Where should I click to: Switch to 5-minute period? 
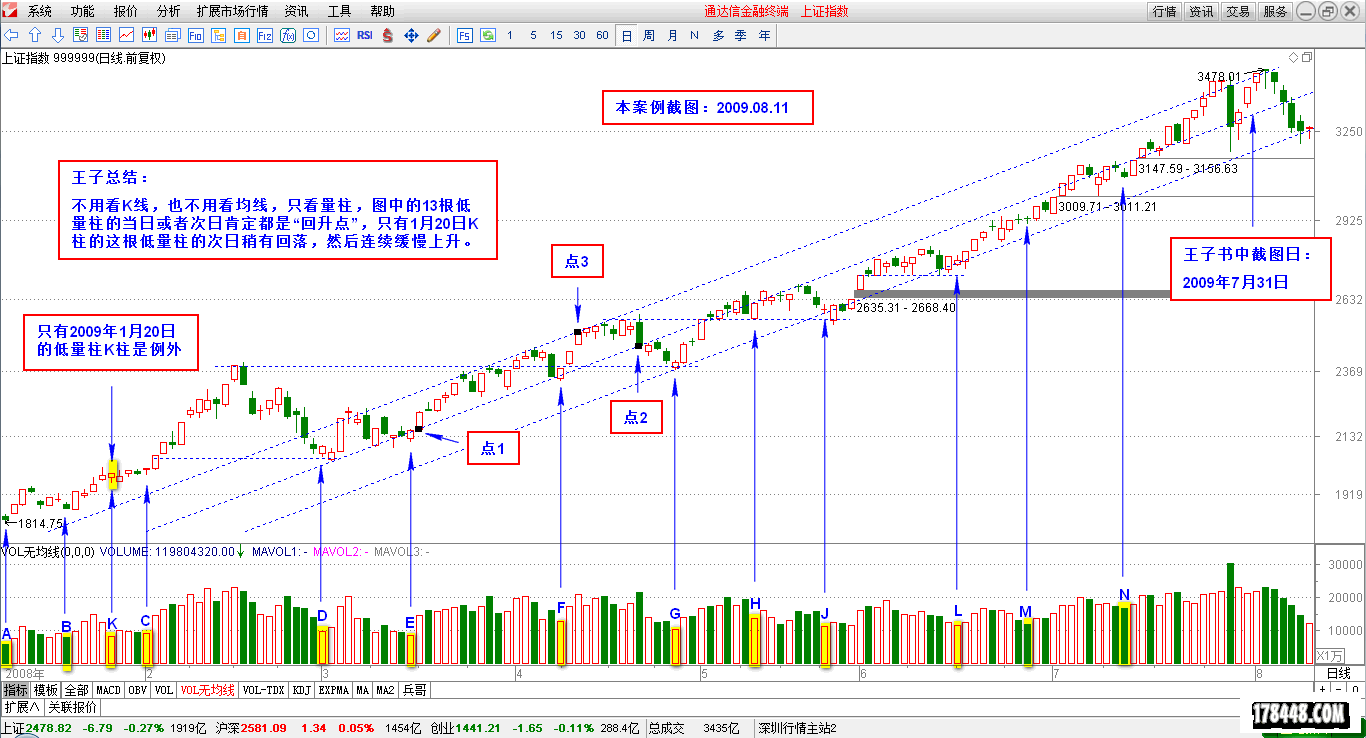point(533,35)
